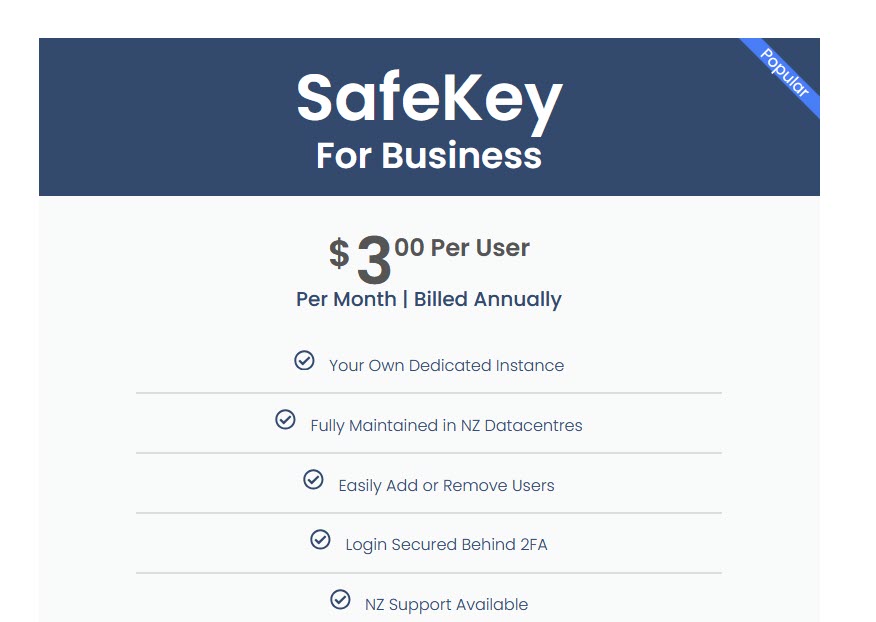Click the Easily Add or Remove Users text
Image resolution: width=876 pixels, height=622 pixels.
pyautogui.click(x=446, y=486)
